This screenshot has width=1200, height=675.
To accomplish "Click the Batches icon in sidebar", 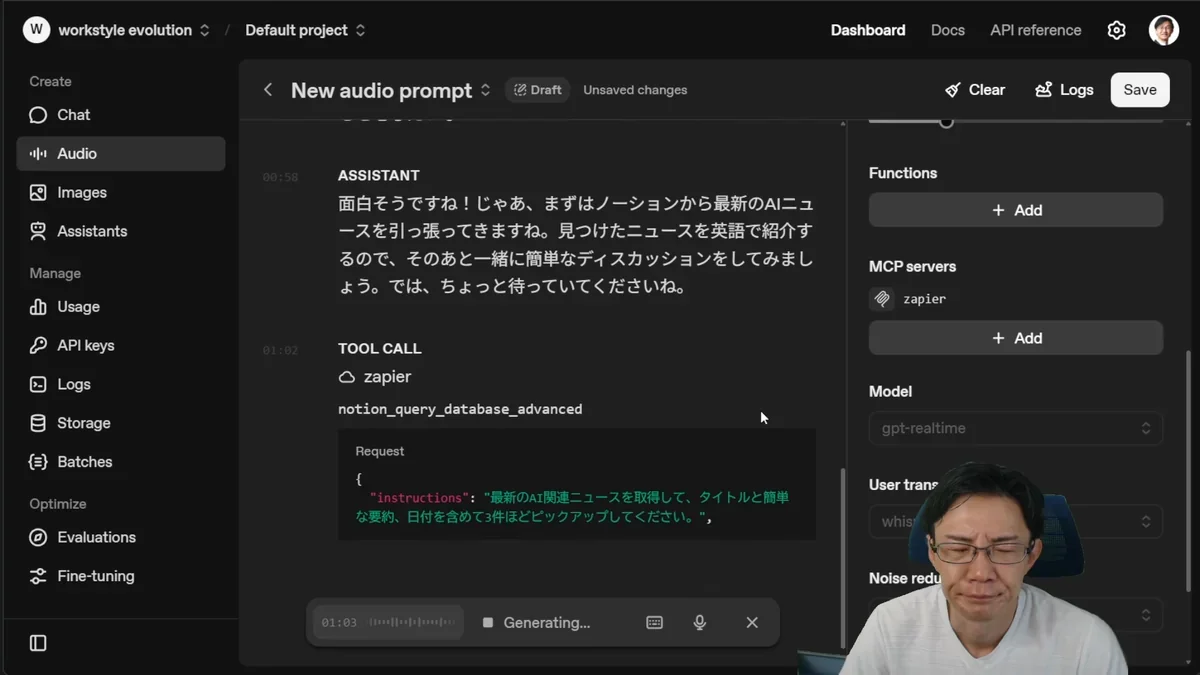I will [38, 462].
